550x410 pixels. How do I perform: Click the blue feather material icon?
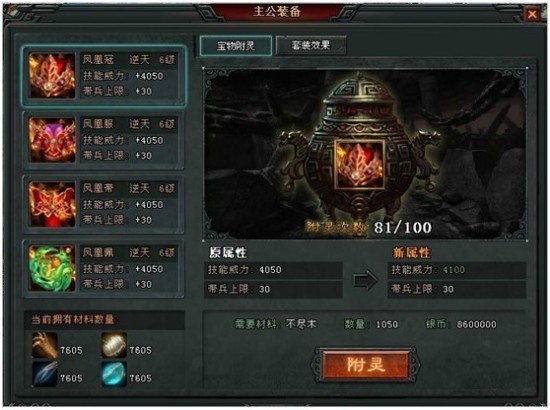pos(45,374)
